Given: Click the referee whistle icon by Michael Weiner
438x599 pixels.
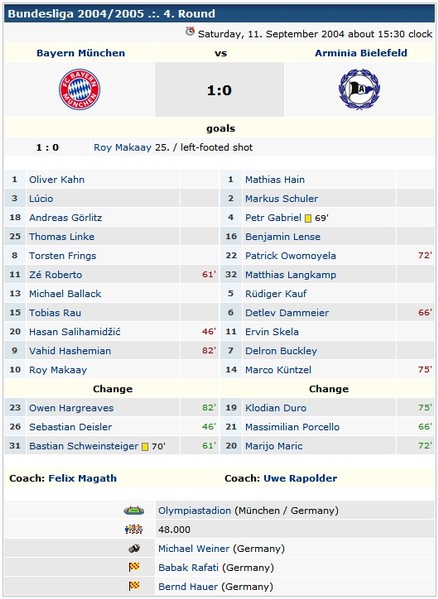Looking at the screenshot, I should (x=134, y=549).
